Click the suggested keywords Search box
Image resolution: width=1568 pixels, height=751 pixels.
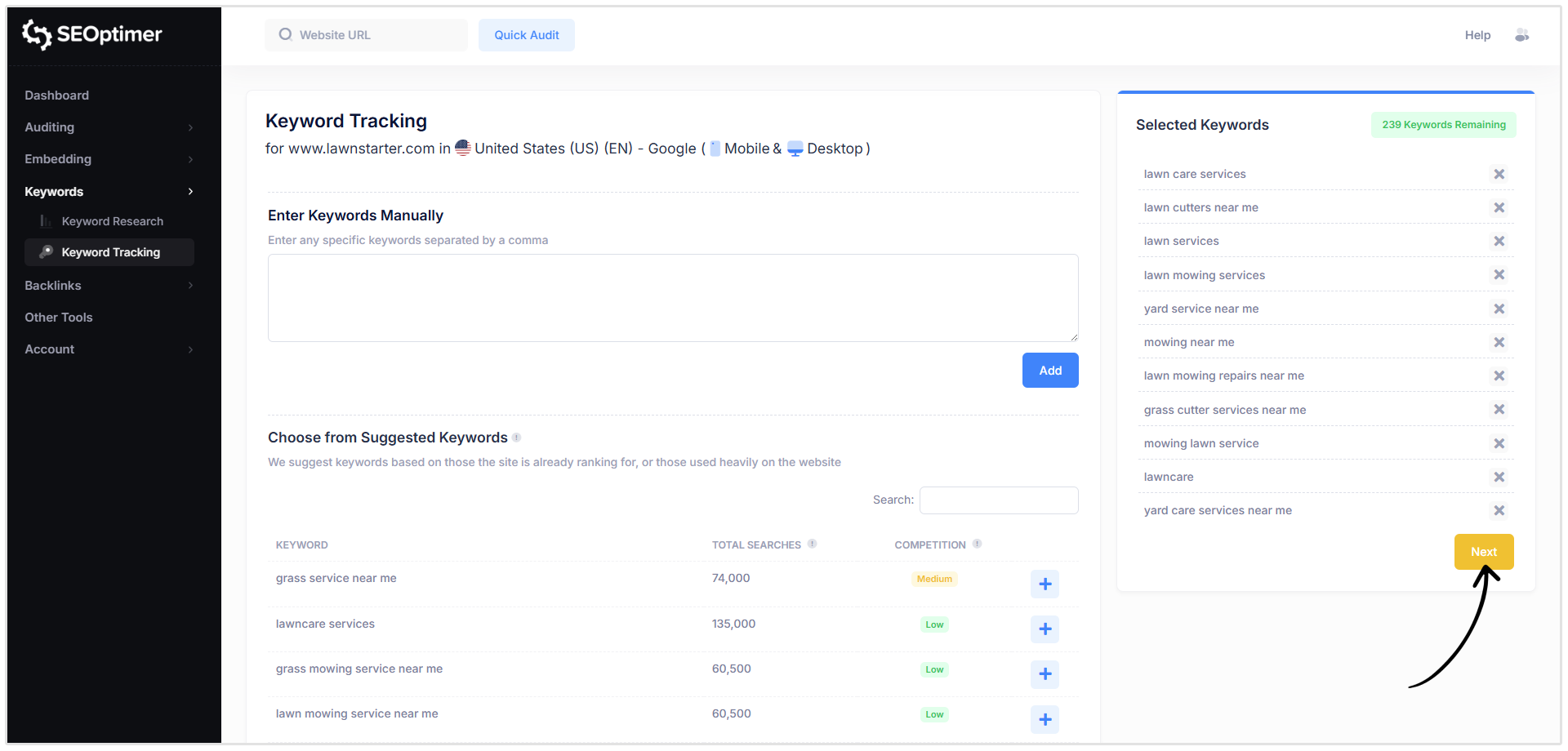[998, 500]
